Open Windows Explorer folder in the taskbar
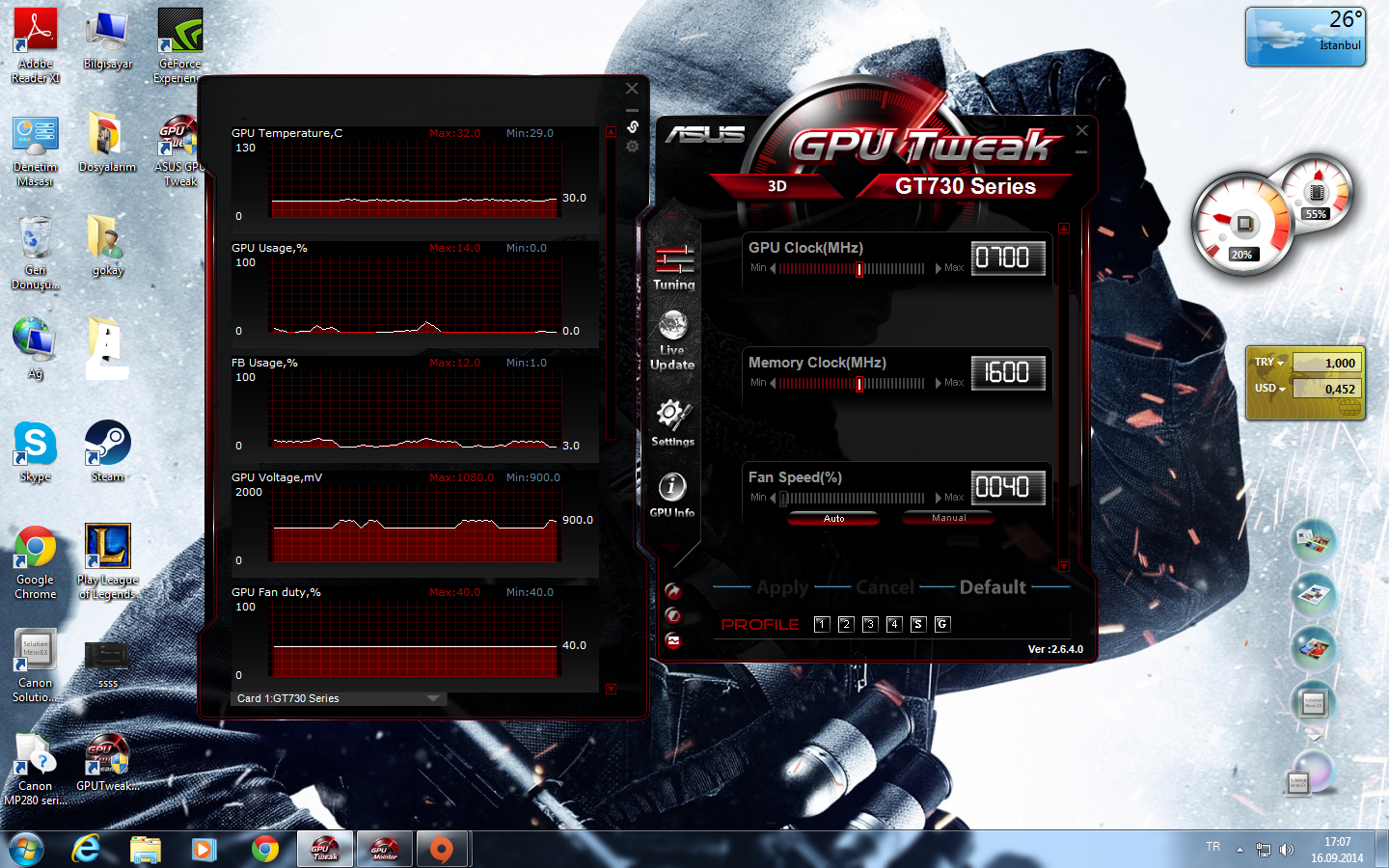 146,849
